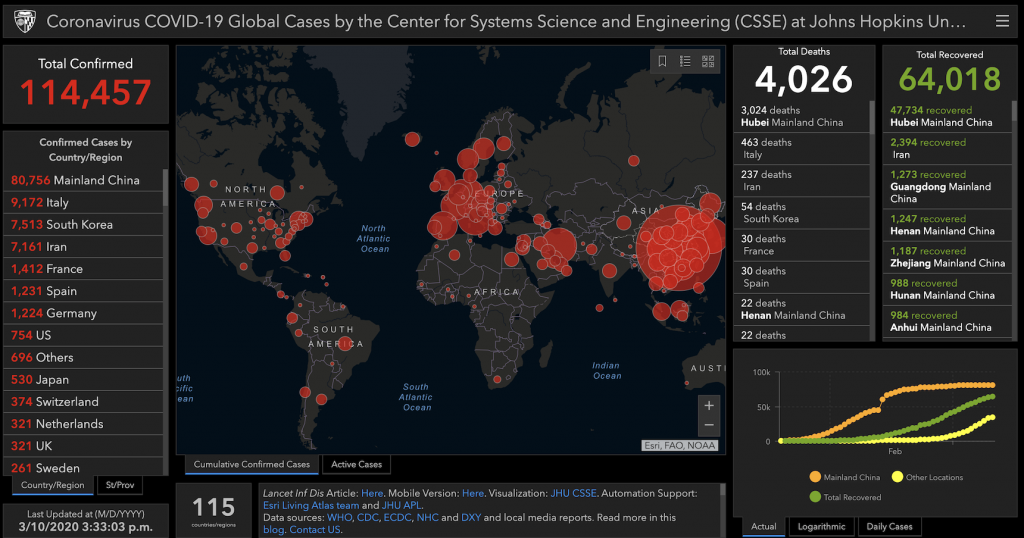Click Italy 463 deaths entry
This screenshot has height=538, width=1024.
click(801, 149)
